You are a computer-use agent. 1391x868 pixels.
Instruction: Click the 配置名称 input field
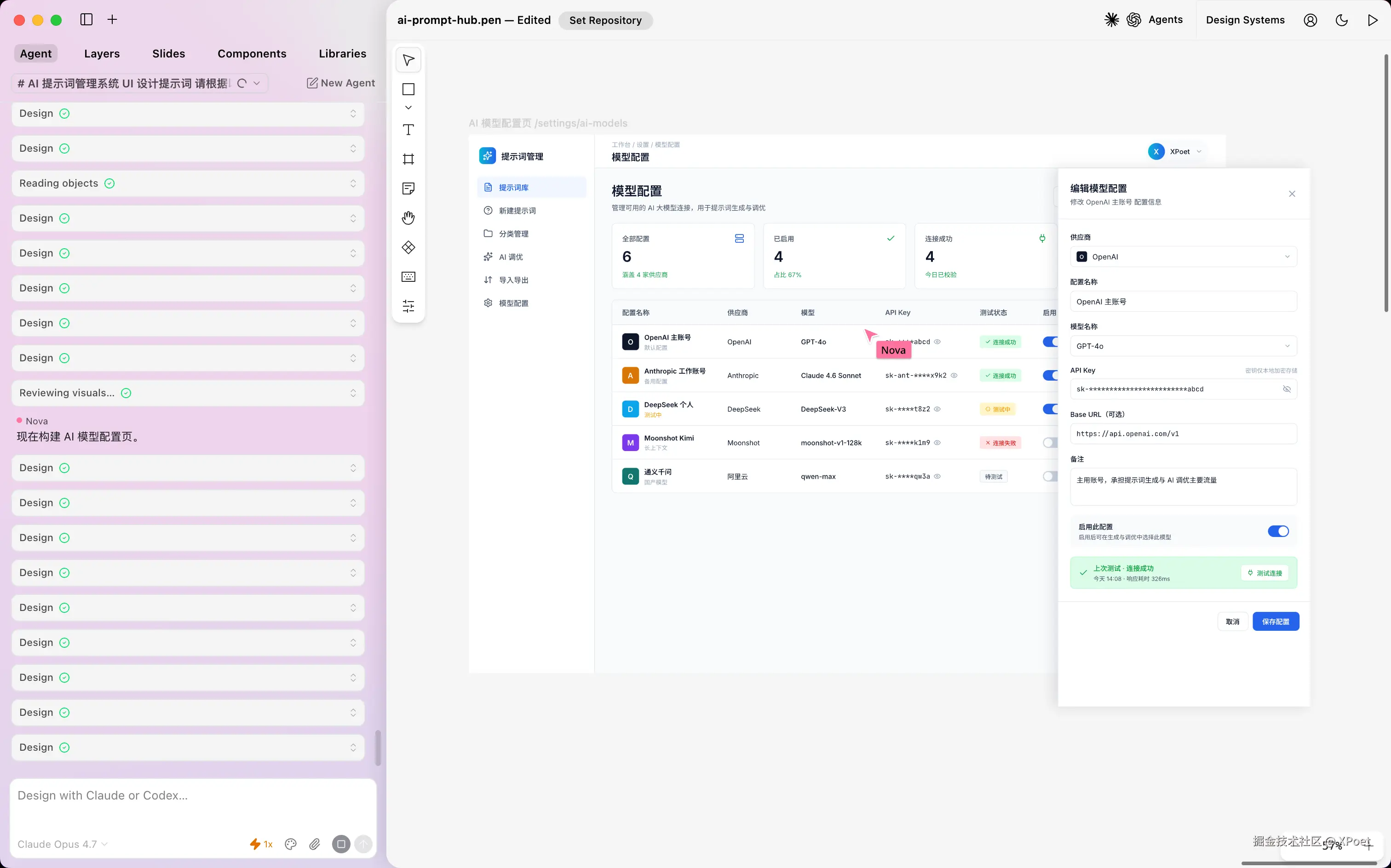(1184, 302)
